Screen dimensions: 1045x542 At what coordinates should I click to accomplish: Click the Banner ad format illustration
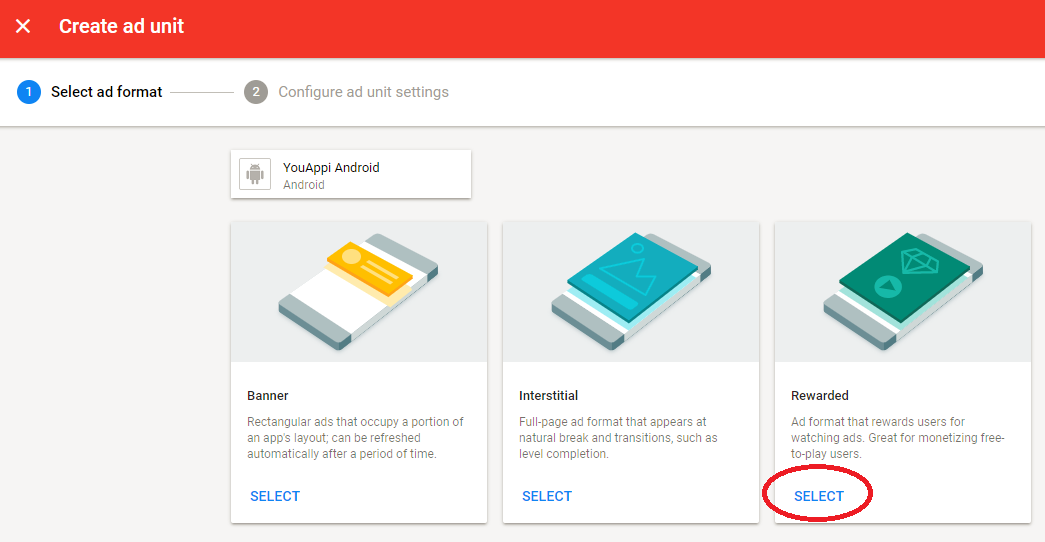pos(358,291)
